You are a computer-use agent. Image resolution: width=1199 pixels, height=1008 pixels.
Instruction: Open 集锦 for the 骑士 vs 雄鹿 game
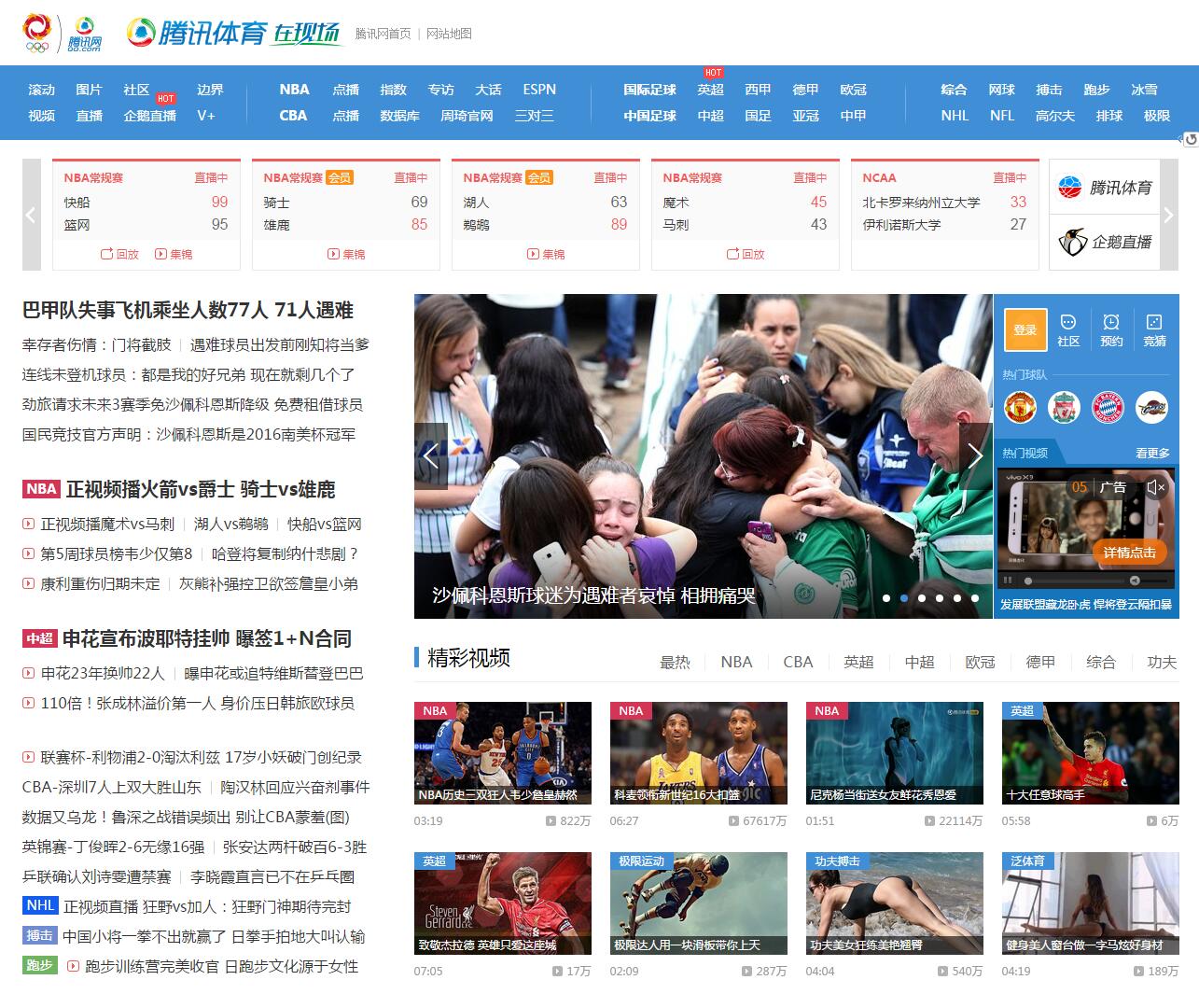pyautogui.click(x=346, y=254)
